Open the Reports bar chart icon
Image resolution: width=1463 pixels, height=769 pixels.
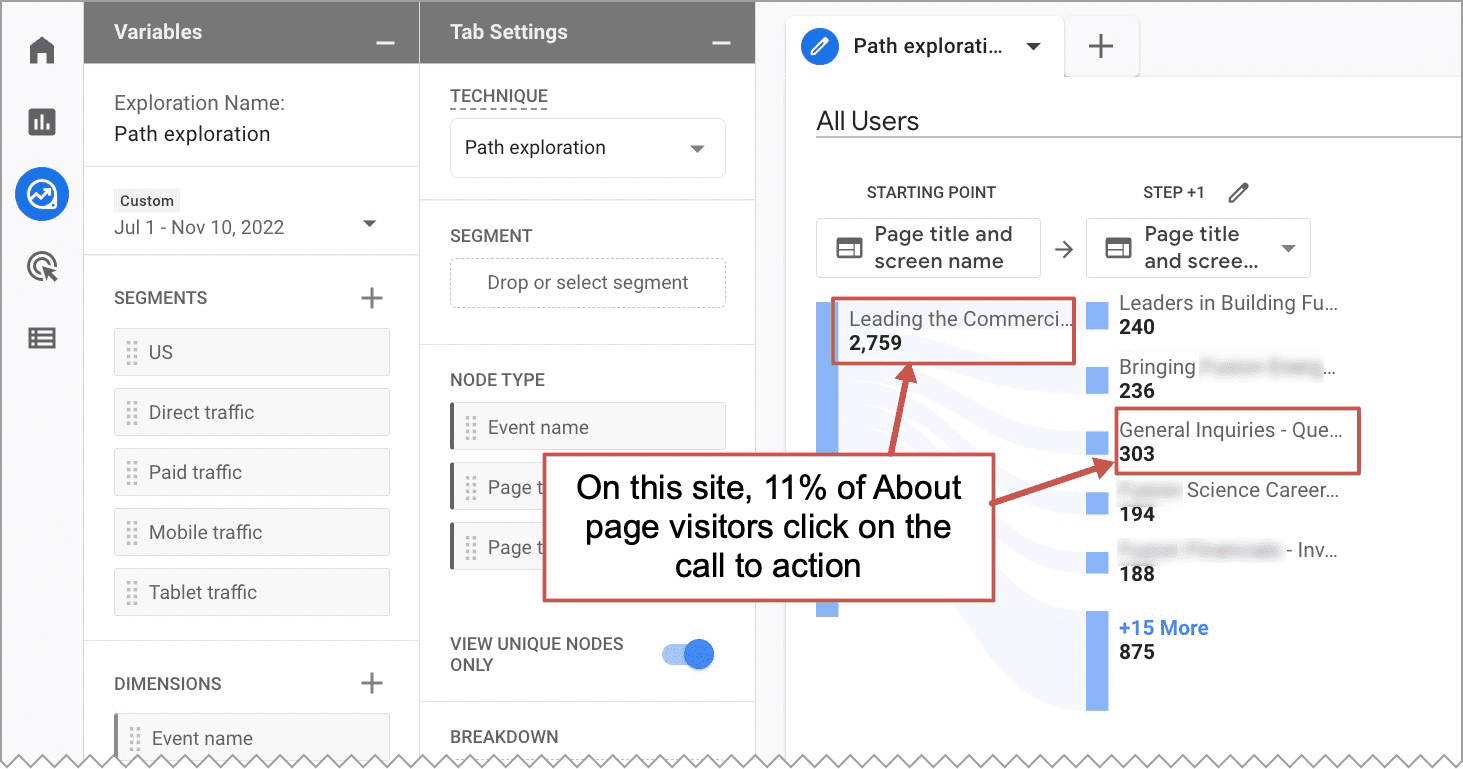[x=42, y=122]
